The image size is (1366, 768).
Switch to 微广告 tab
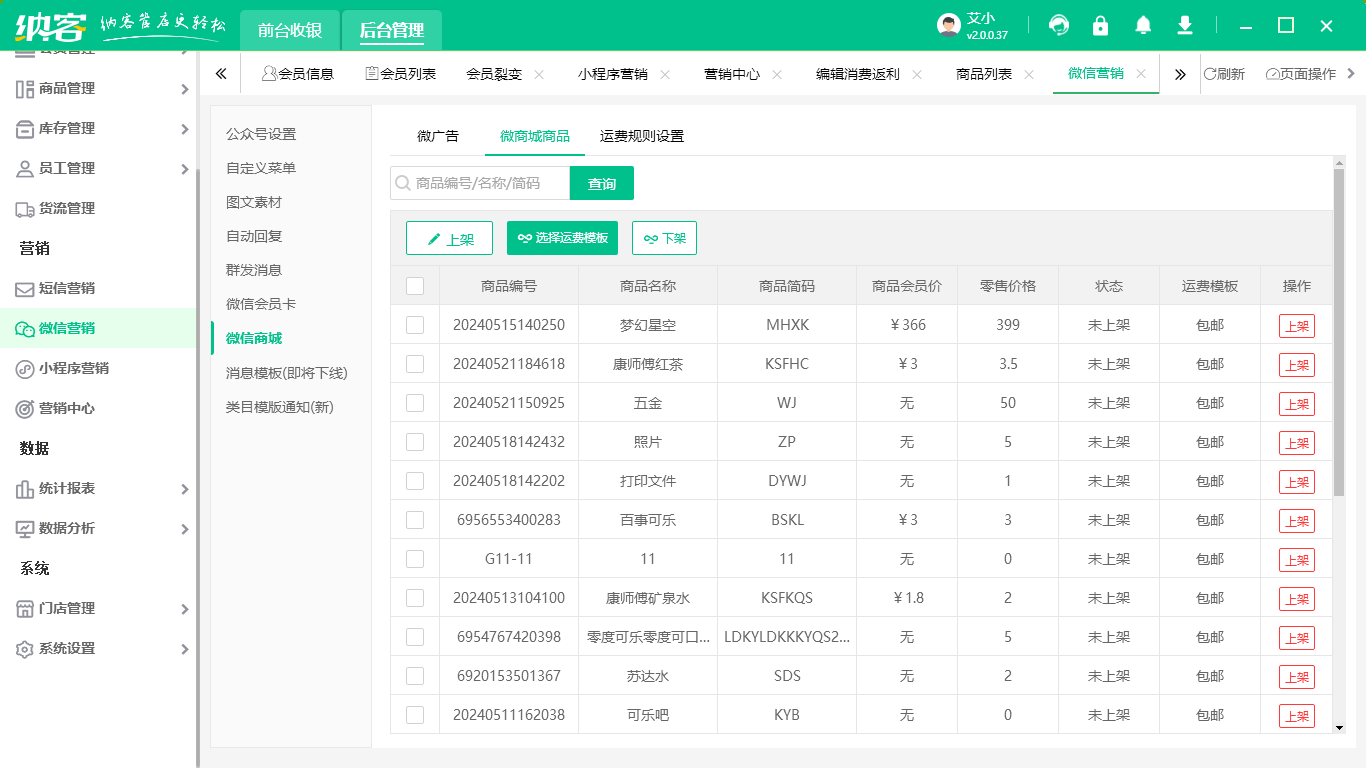point(438,136)
